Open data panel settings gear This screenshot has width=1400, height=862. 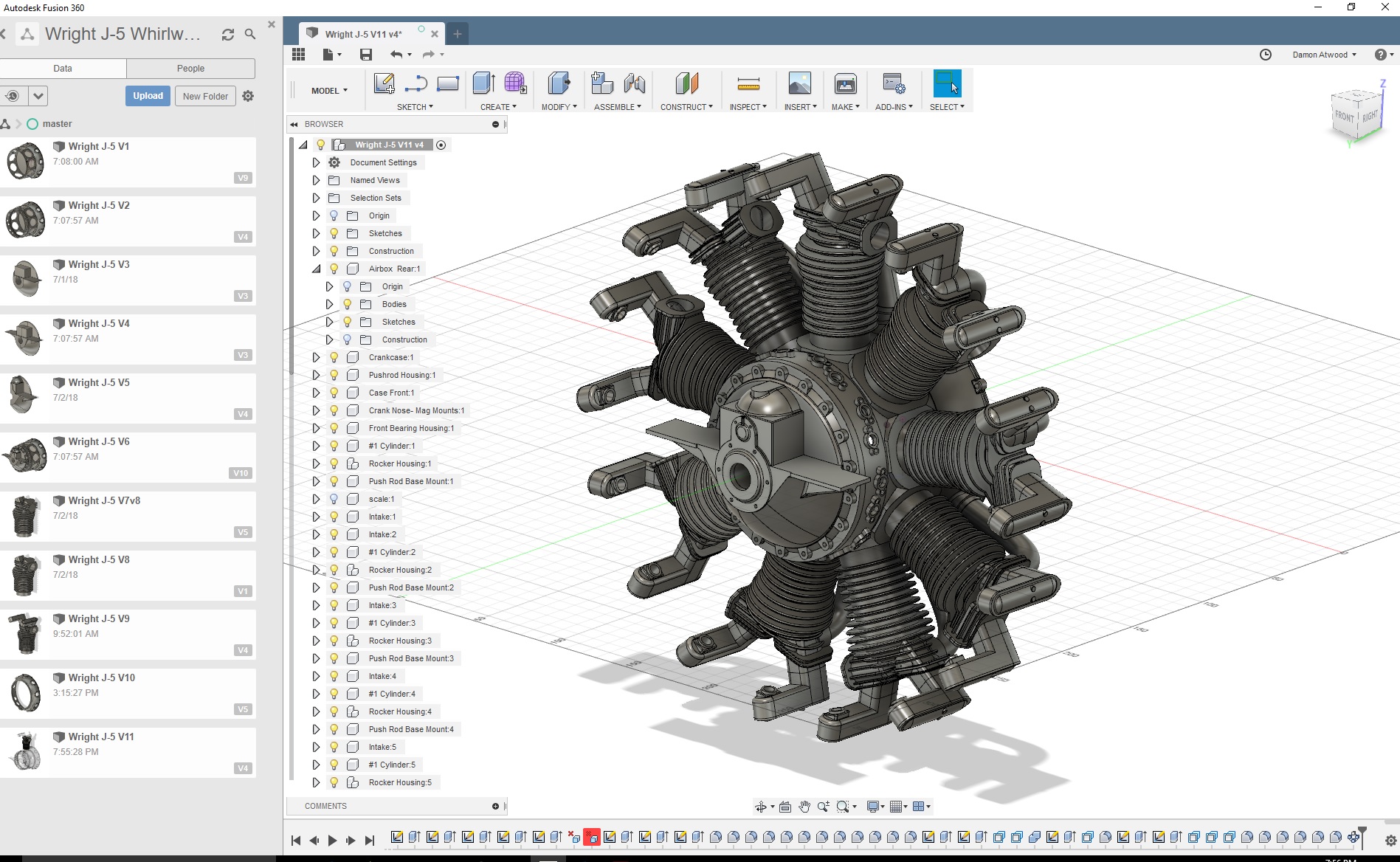tap(248, 96)
